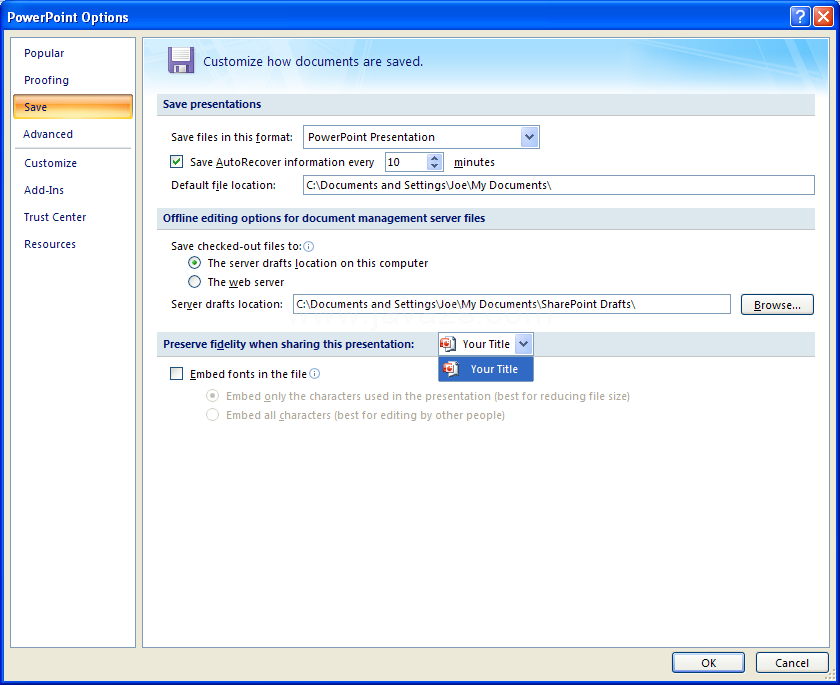This screenshot has width=840, height=685.
Task: Click the Help question mark icon
Action: tap(799, 17)
